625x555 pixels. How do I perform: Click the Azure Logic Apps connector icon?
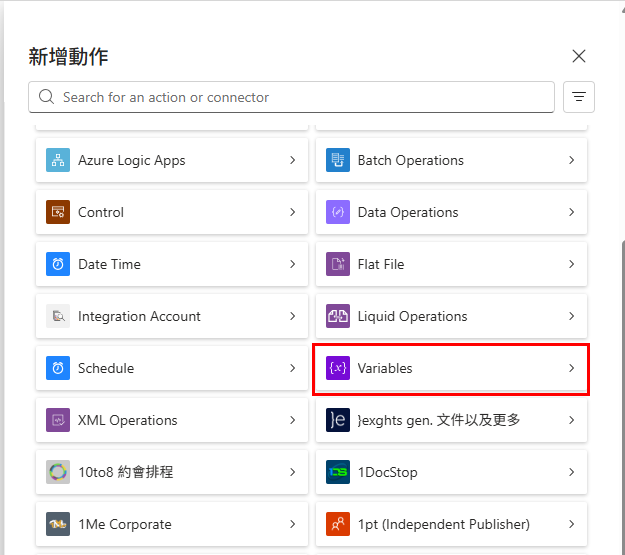pos(58,160)
